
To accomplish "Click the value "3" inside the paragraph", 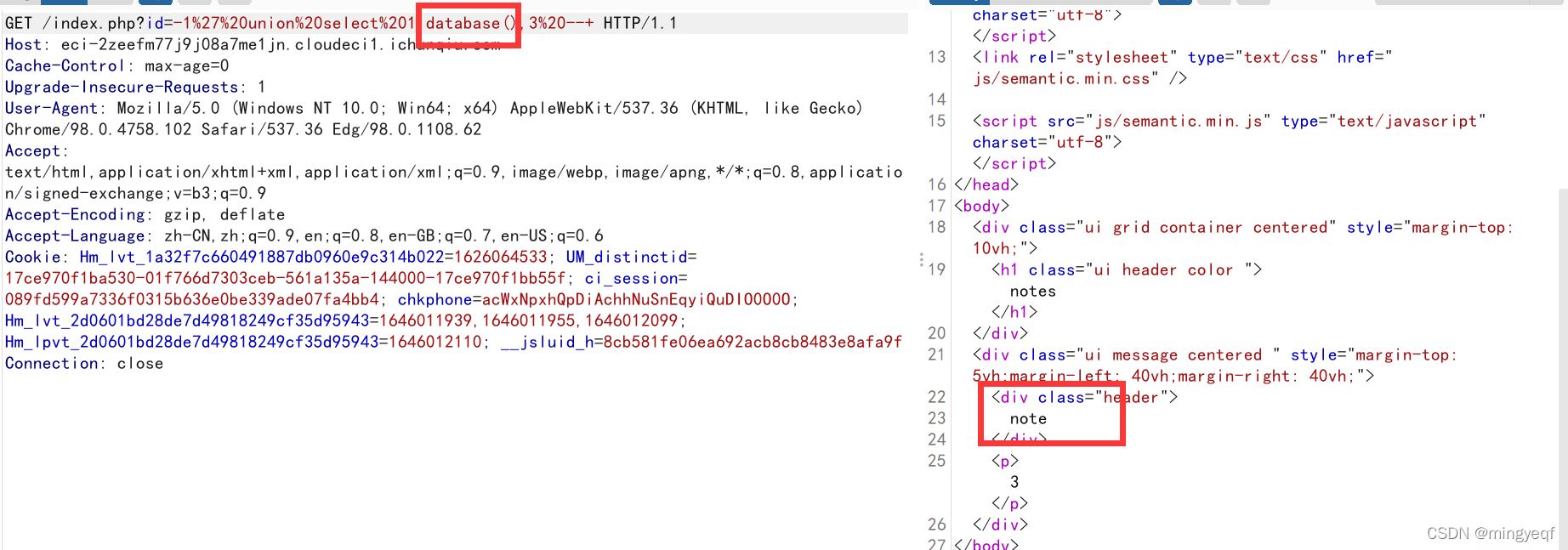I will coord(1014,482).
